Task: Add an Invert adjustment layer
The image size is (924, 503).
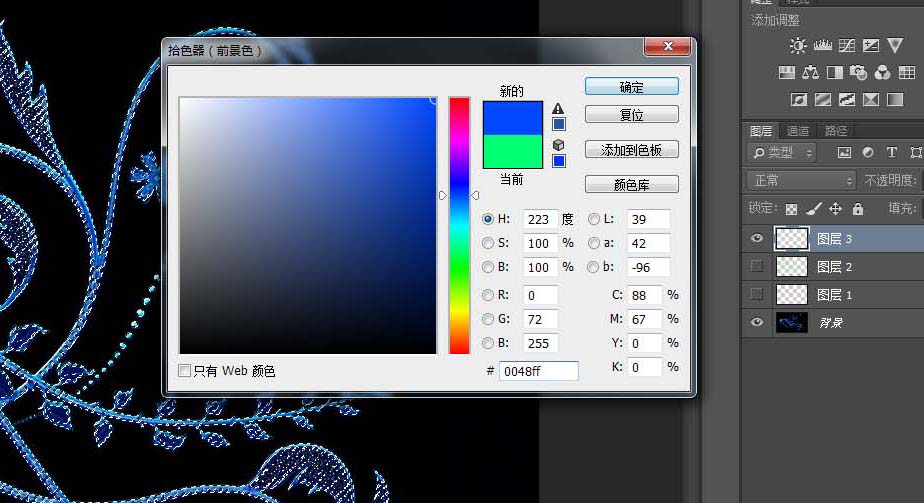Action: click(x=798, y=100)
